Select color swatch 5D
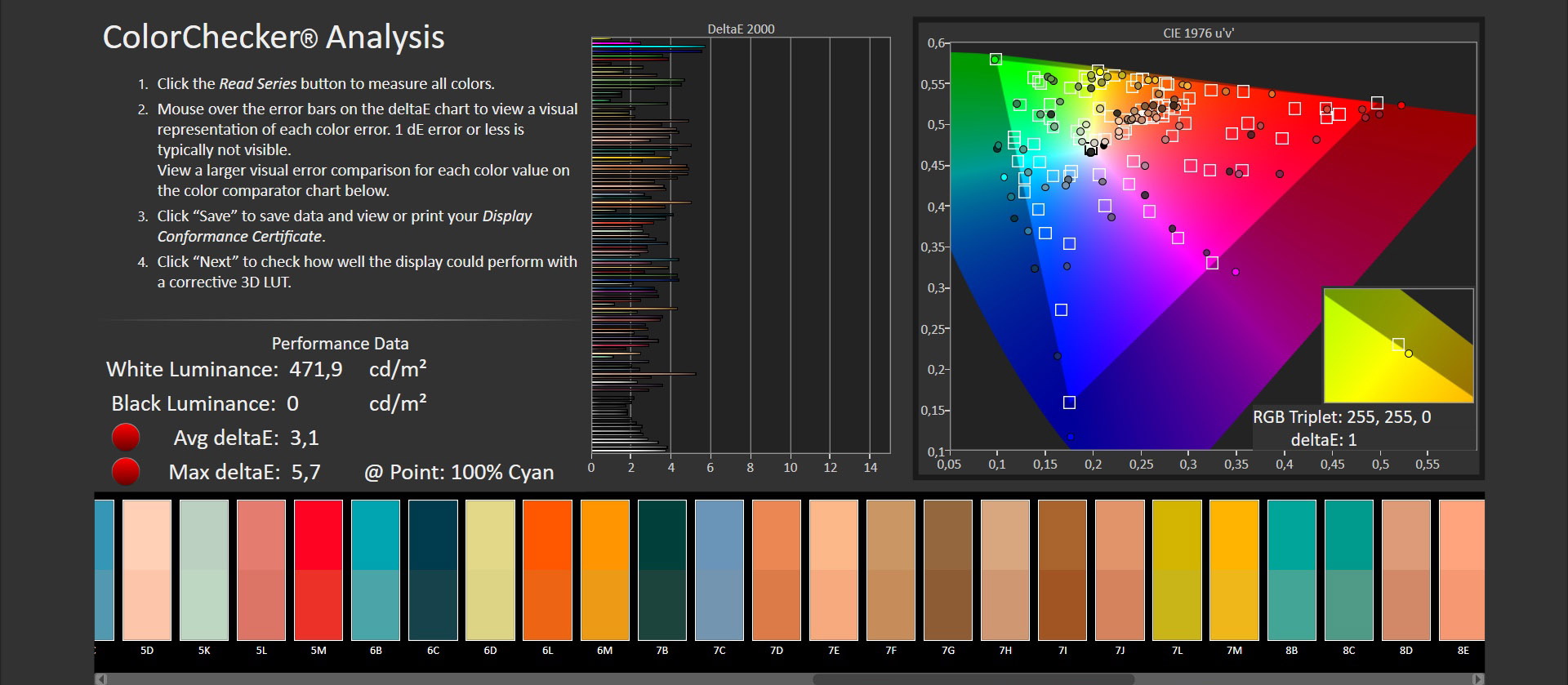 [147, 570]
